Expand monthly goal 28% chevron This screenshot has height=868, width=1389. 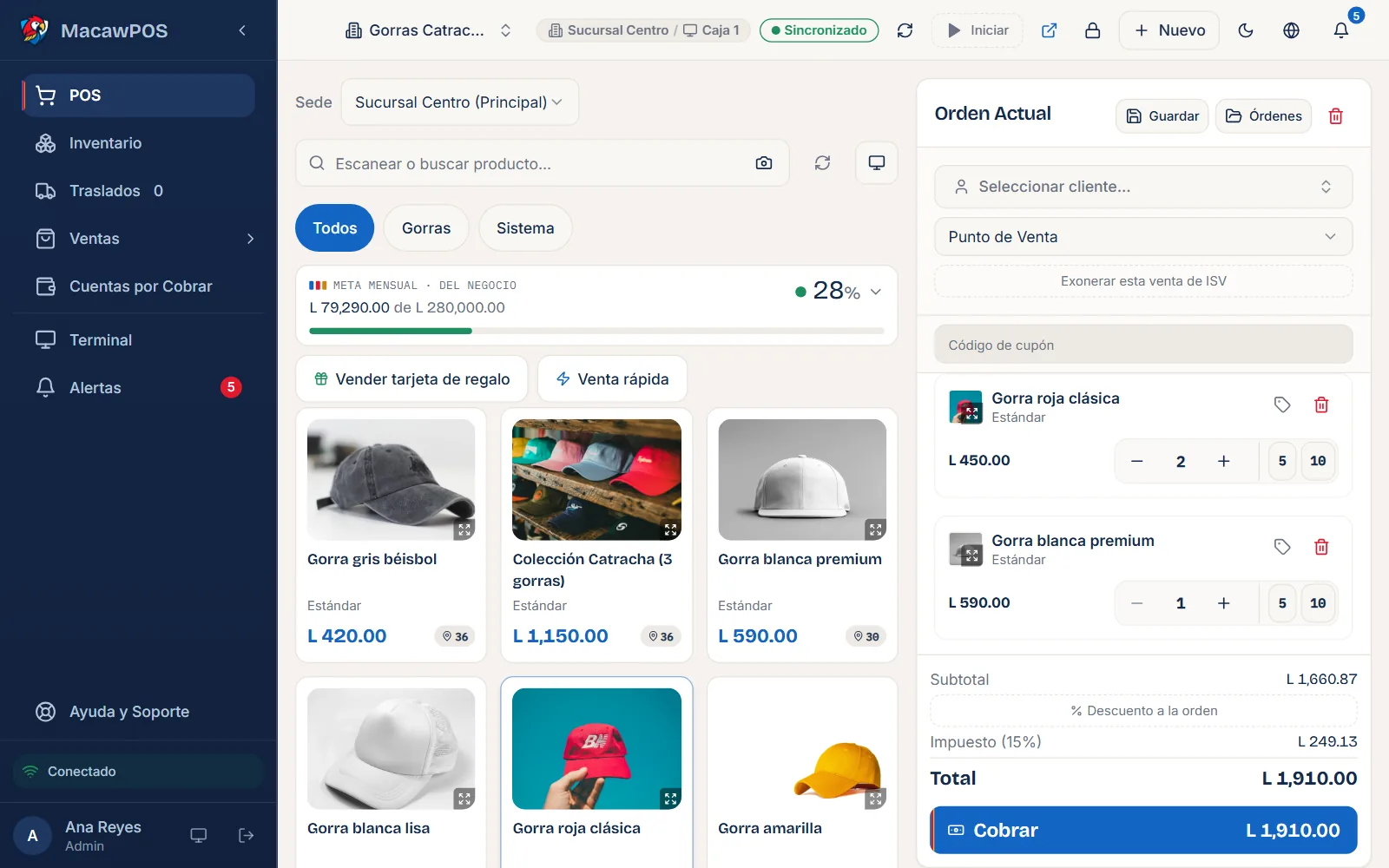click(876, 292)
